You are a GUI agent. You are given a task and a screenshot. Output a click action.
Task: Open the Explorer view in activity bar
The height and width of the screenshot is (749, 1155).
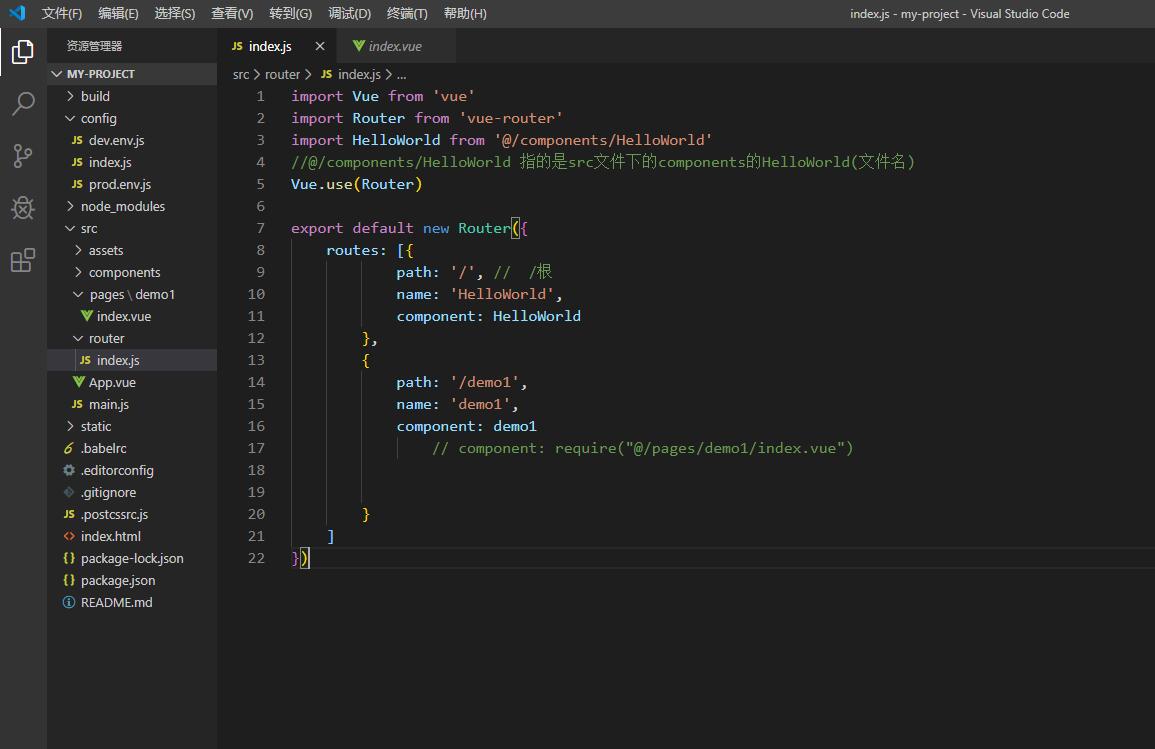(23, 52)
